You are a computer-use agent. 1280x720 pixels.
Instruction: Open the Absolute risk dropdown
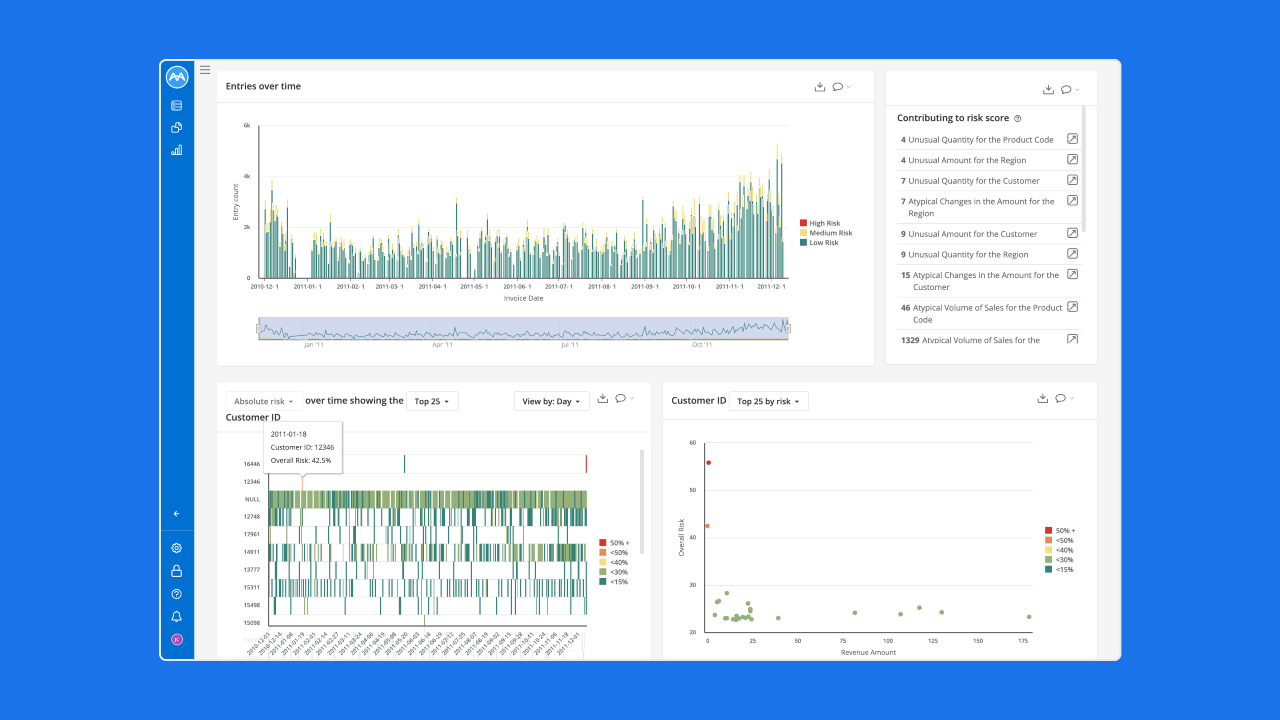point(264,401)
